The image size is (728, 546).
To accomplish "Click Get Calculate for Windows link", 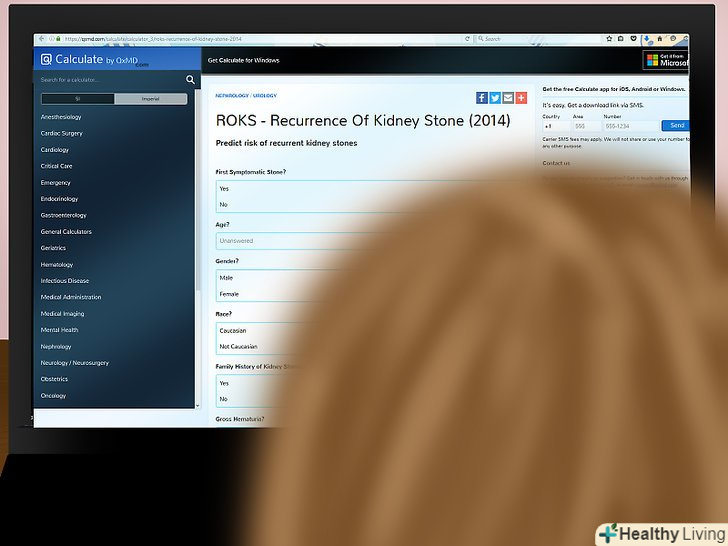I will pos(243,60).
